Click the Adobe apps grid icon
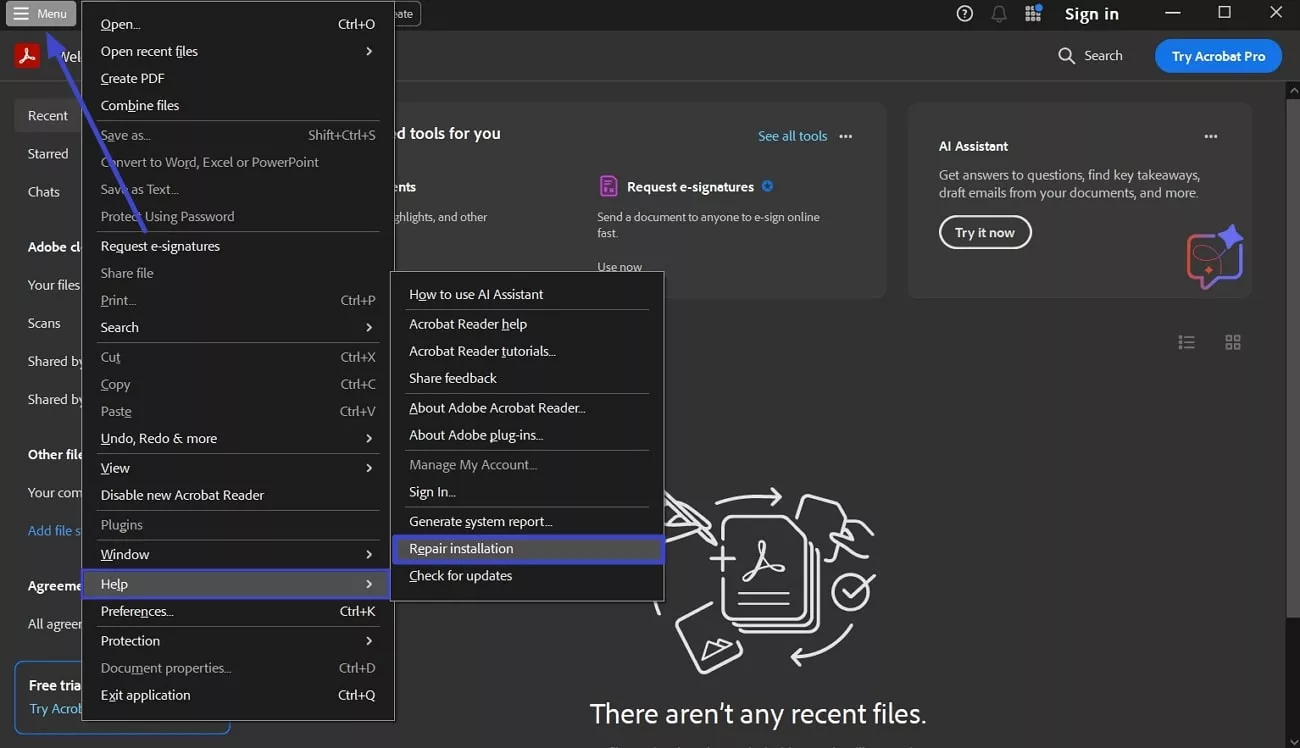Image resolution: width=1300 pixels, height=748 pixels. [x=1033, y=13]
